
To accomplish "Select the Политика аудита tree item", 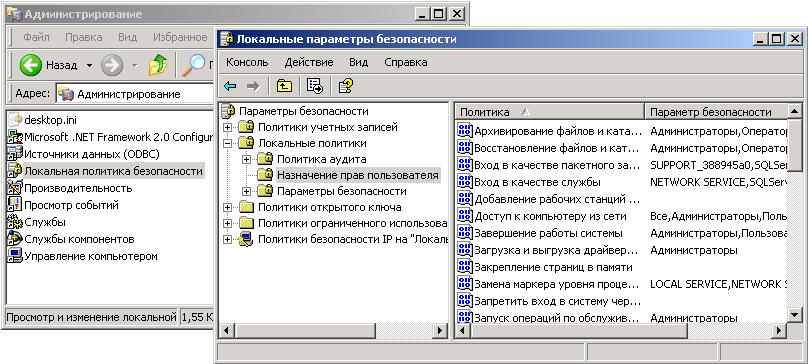I will coord(322,159).
